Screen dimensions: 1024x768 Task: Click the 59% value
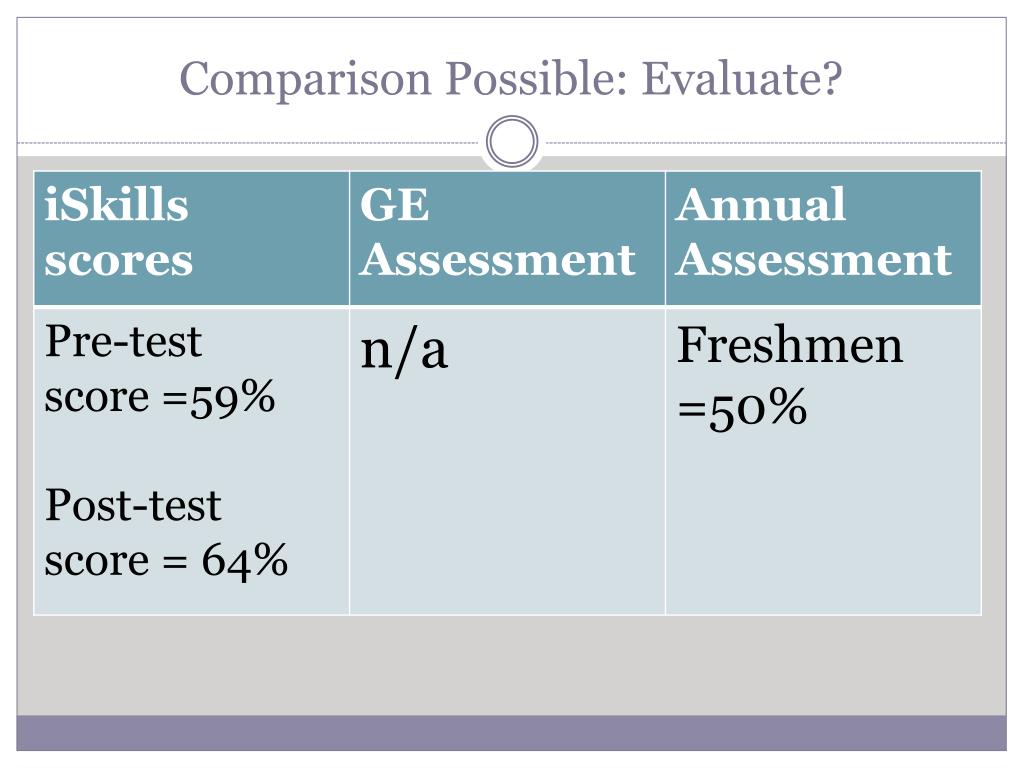point(232,399)
